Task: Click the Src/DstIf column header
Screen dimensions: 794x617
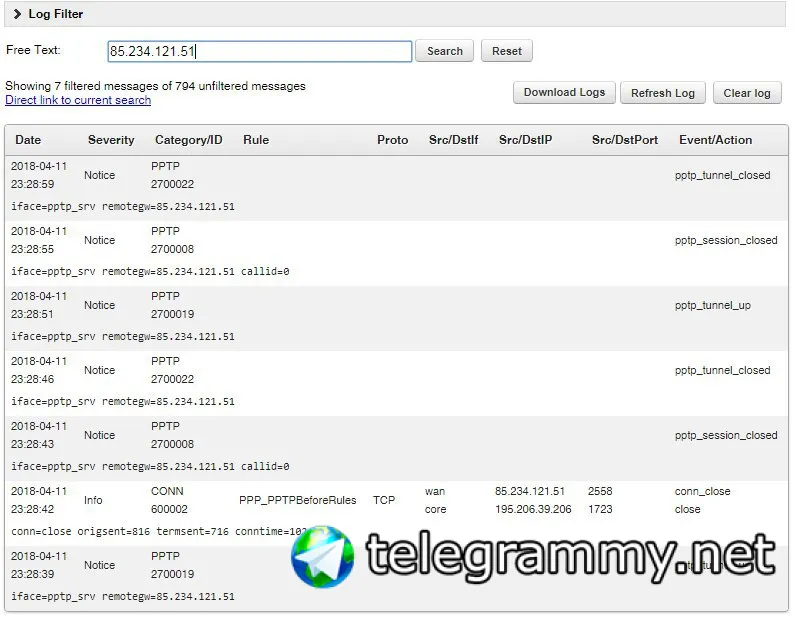Action: (x=453, y=140)
